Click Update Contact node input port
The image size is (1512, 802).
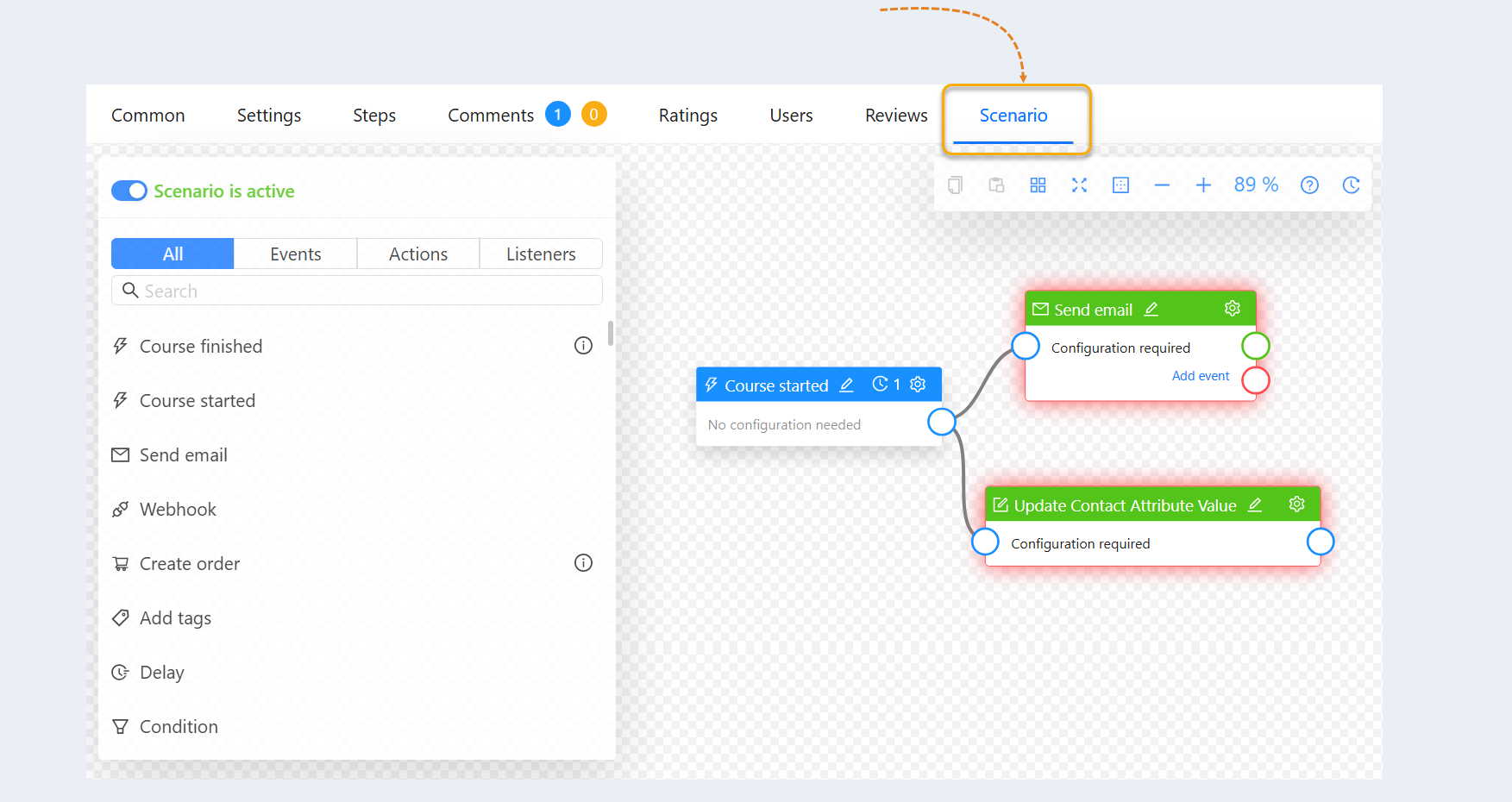[x=985, y=542]
